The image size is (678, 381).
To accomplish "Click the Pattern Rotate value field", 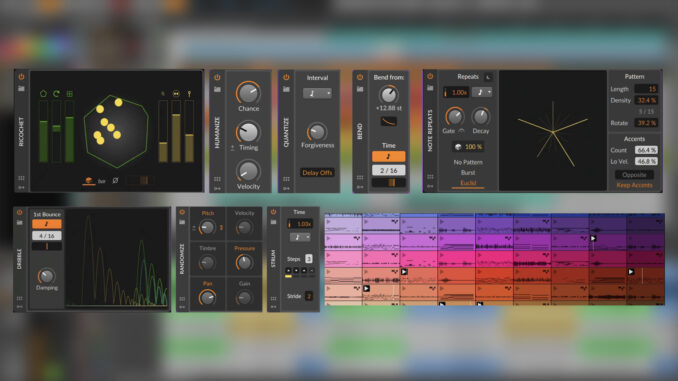I will (x=646, y=123).
